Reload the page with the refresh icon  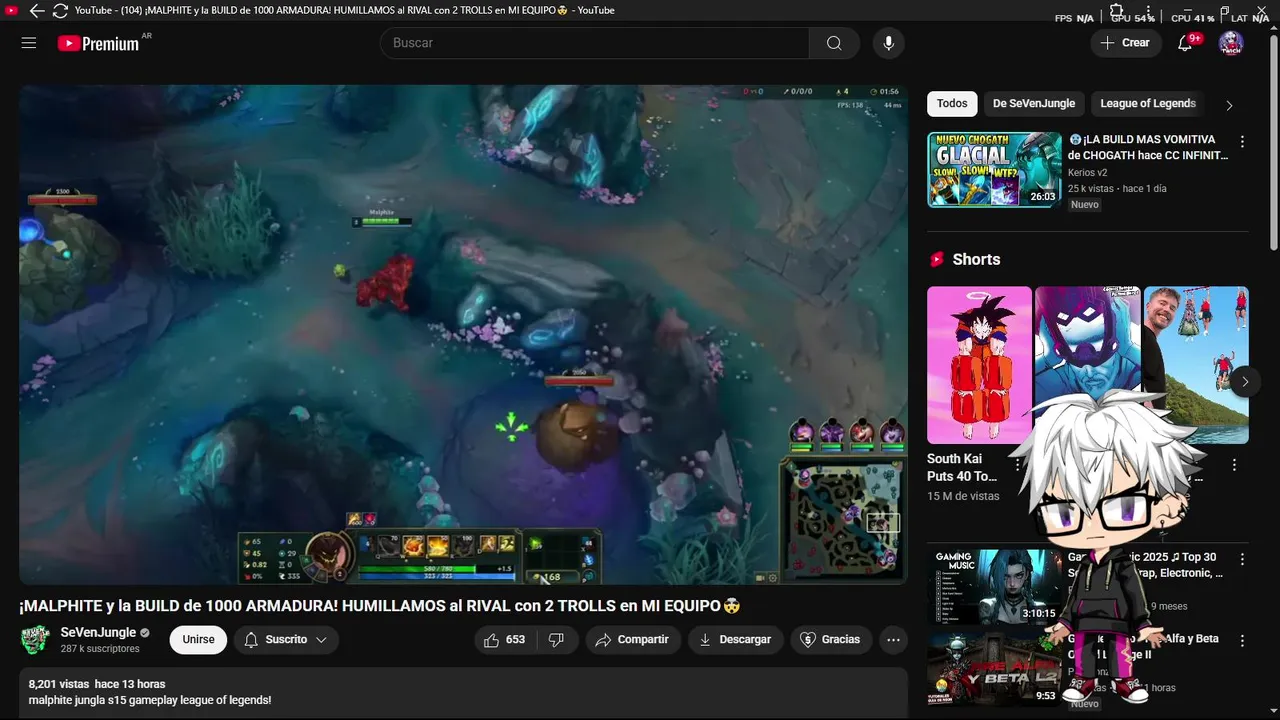click(x=60, y=10)
